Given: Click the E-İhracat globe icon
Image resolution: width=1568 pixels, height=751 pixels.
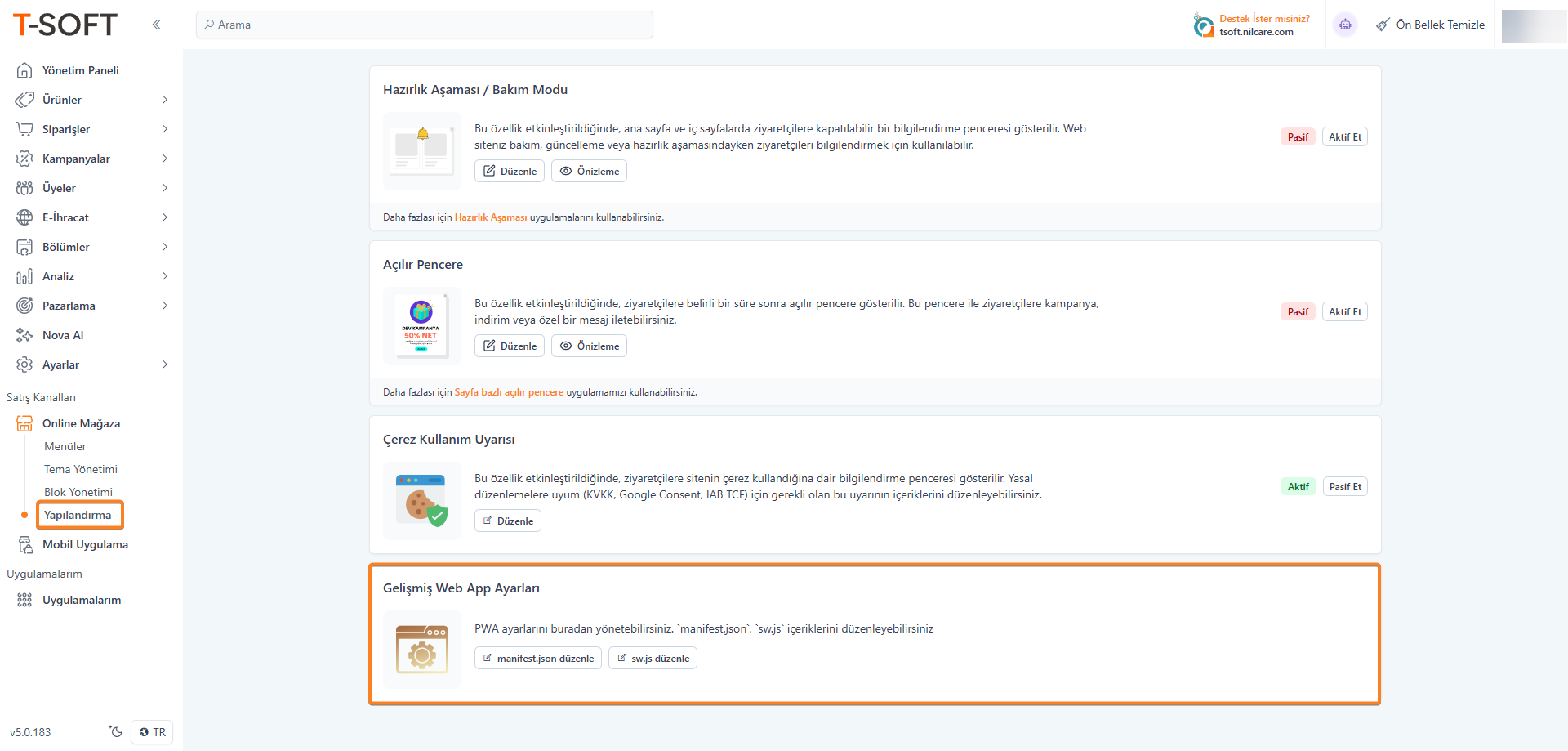Looking at the screenshot, I should coord(24,217).
